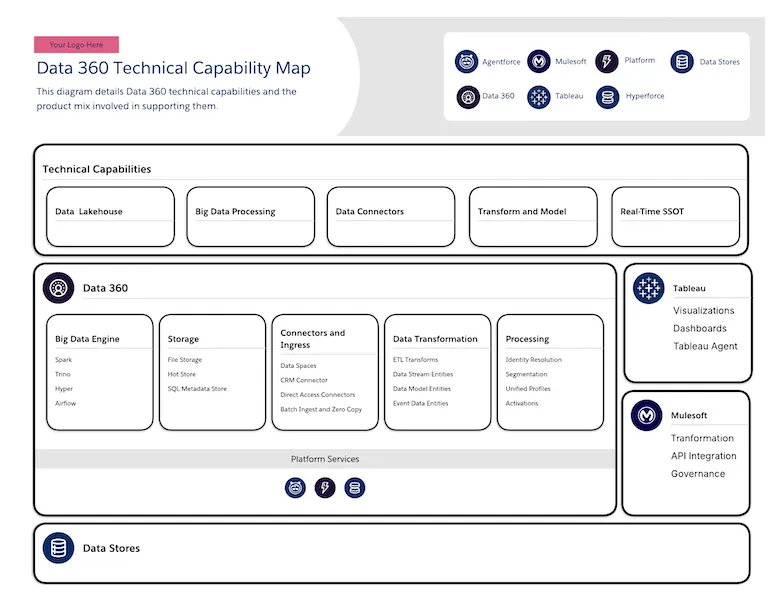
Task: Click Tranformation in Mulesoft panel
Action: pos(702,438)
